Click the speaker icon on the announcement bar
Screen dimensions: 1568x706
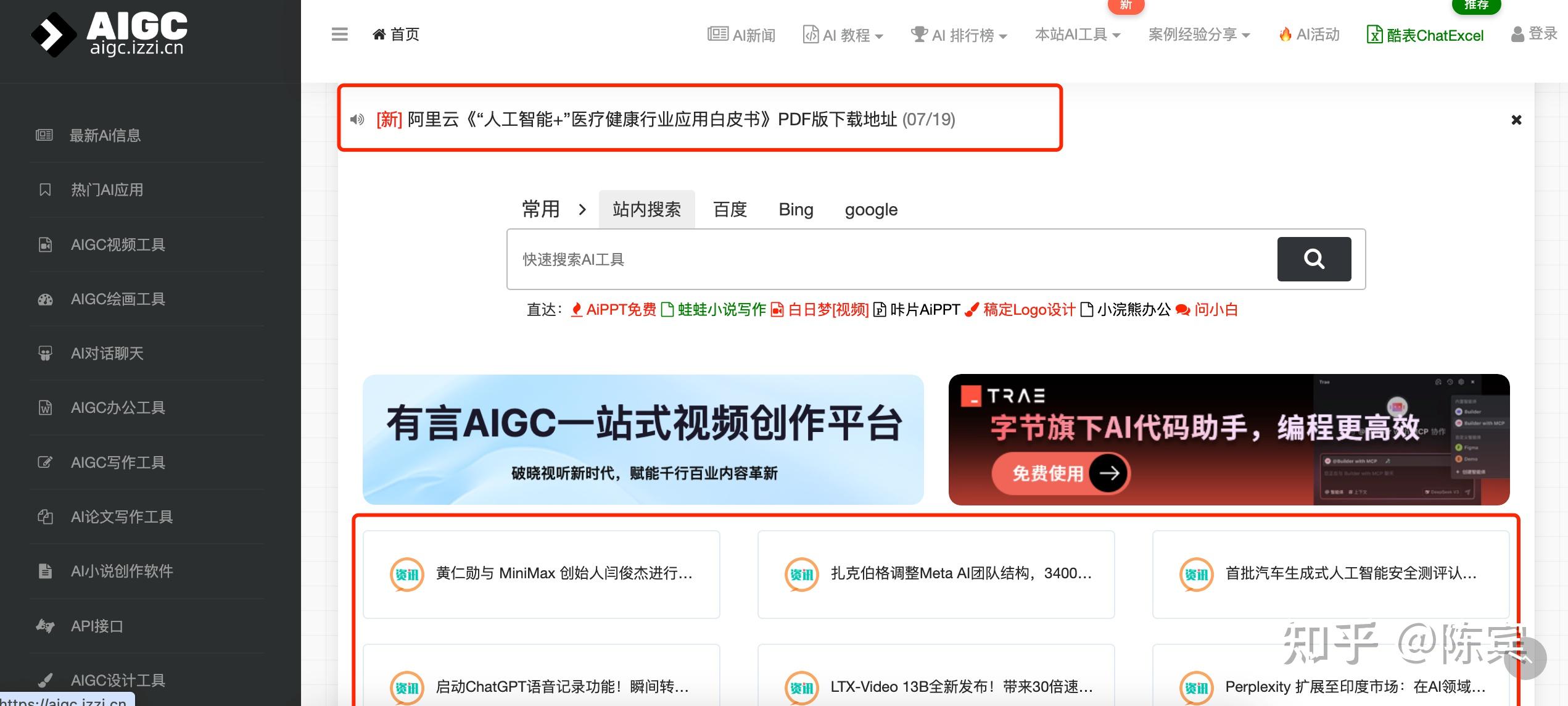tap(357, 120)
